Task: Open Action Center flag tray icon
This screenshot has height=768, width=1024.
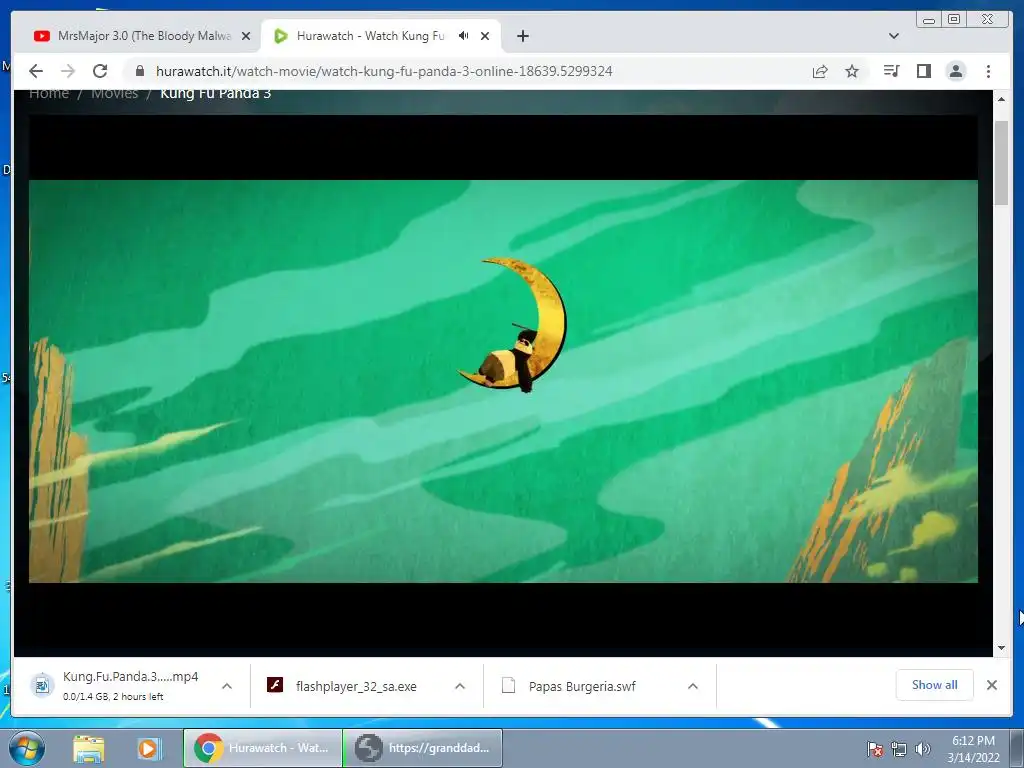Action: point(874,749)
